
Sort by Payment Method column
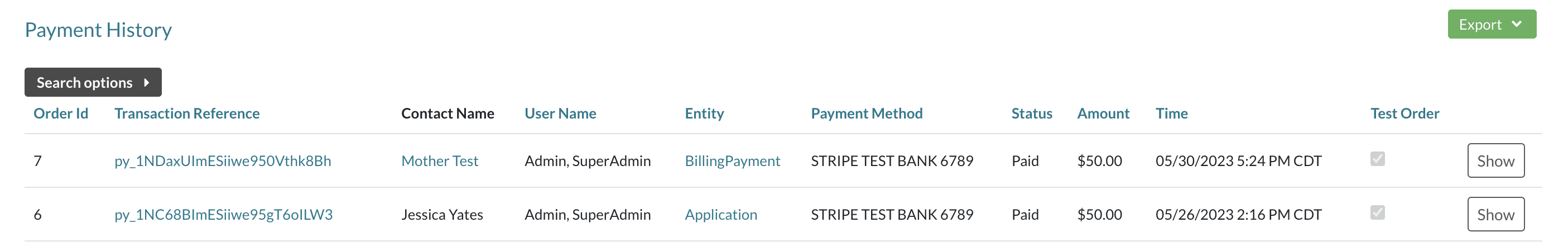866,113
